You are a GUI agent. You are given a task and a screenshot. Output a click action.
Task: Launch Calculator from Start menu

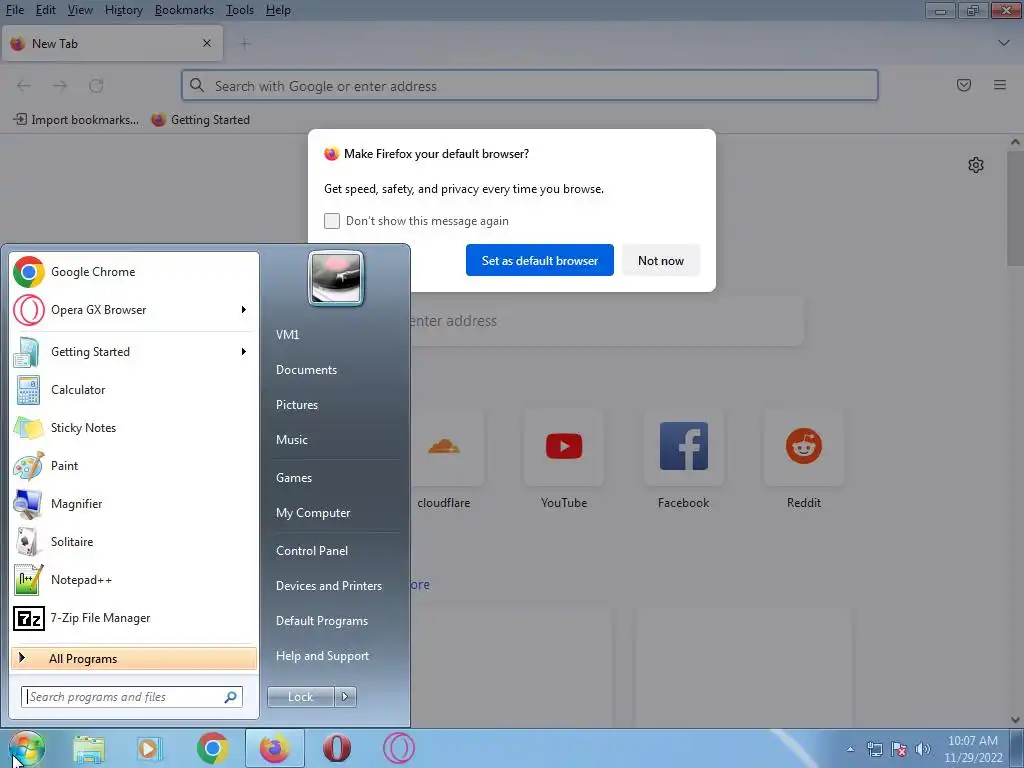pyautogui.click(x=134, y=390)
